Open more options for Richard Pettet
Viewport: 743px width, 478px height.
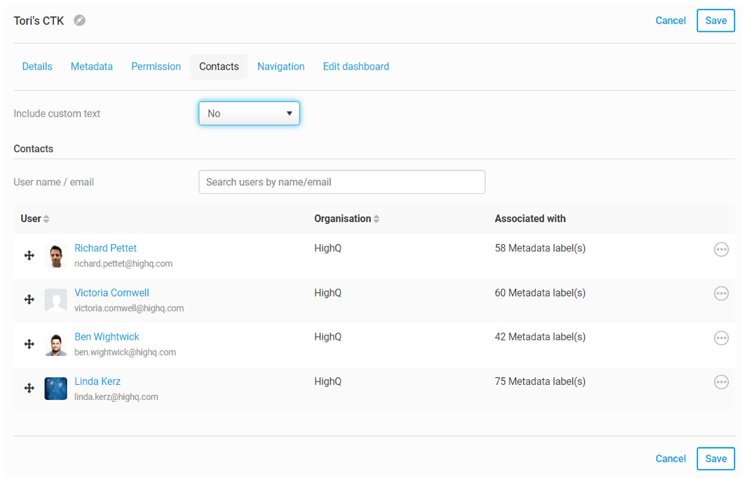(x=721, y=249)
